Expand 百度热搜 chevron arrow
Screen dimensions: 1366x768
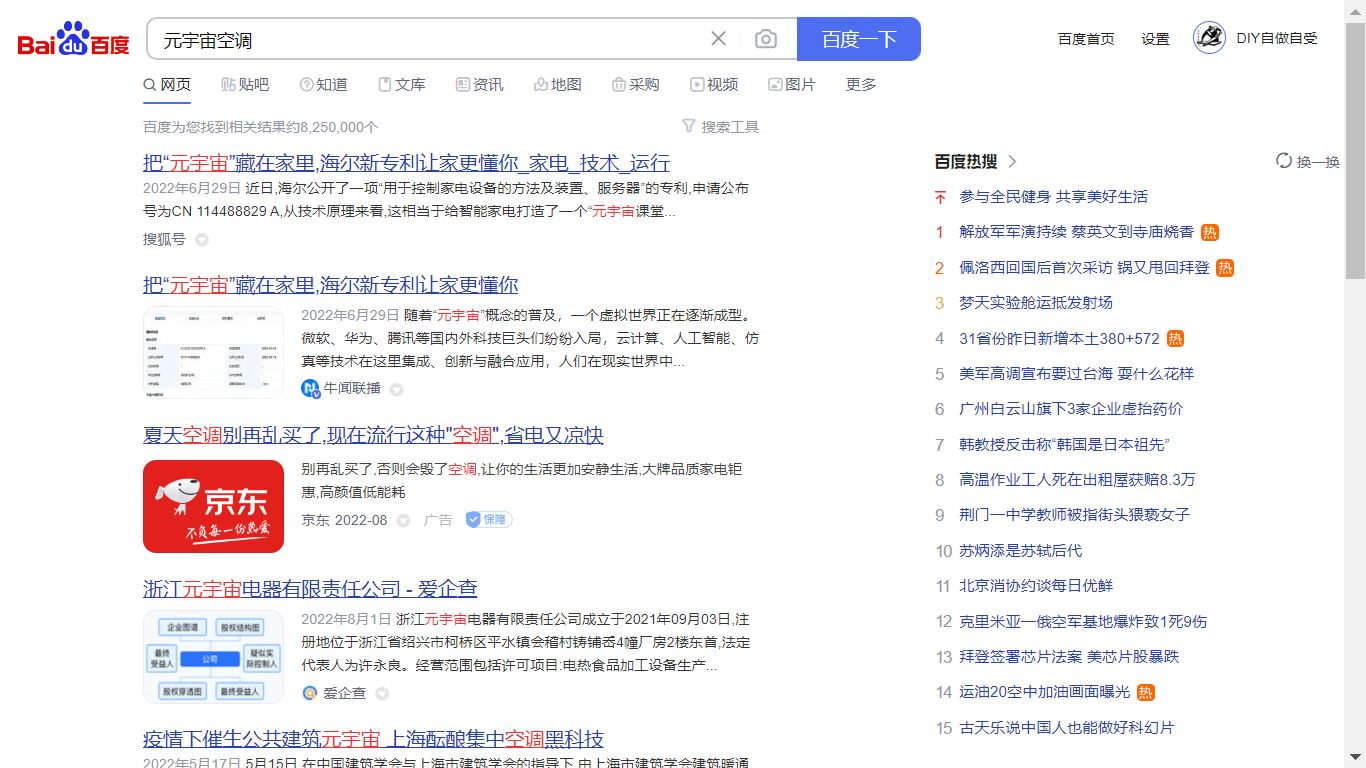(x=1012, y=162)
